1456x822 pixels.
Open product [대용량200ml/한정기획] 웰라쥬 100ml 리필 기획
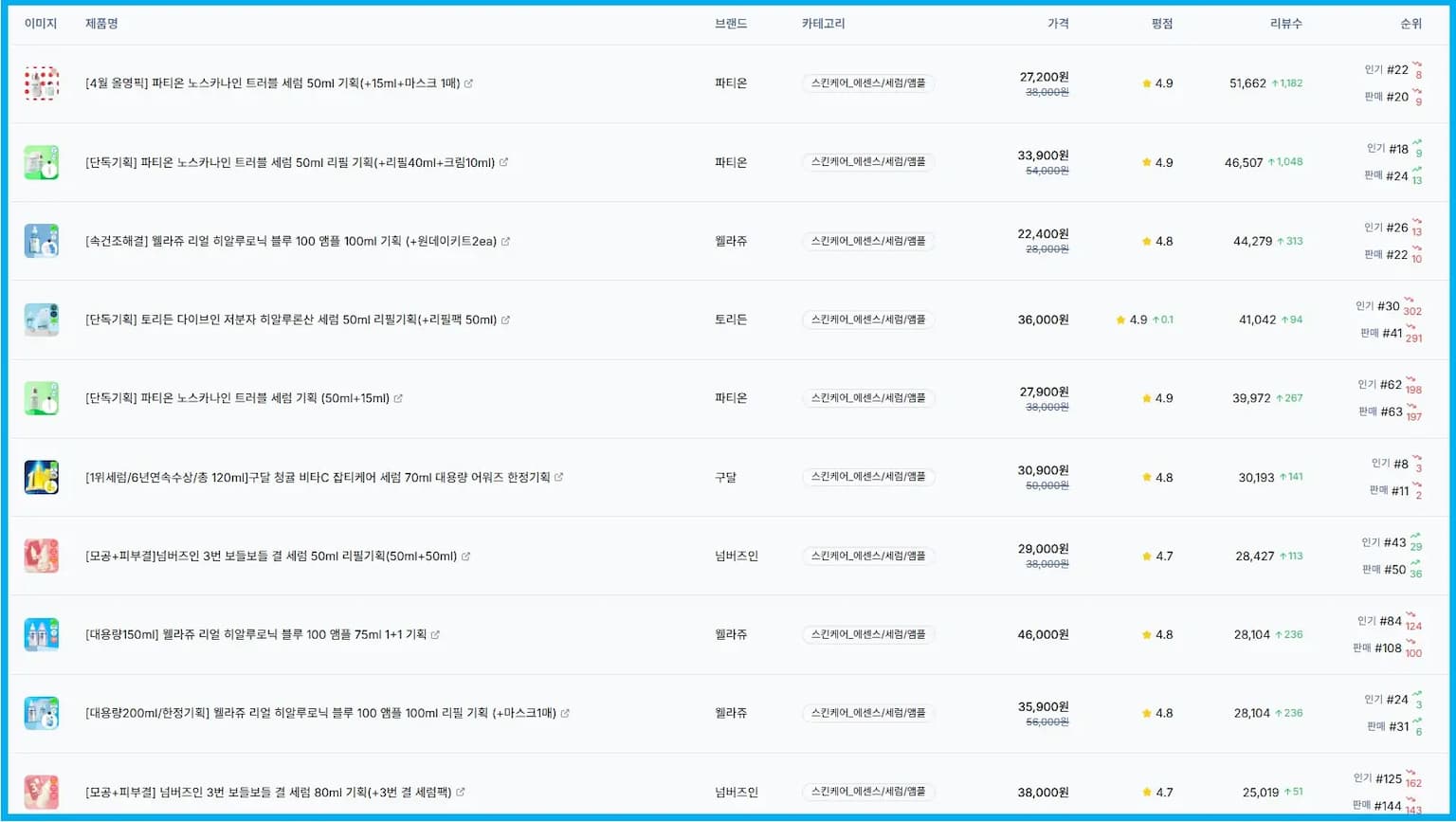[321, 713]
